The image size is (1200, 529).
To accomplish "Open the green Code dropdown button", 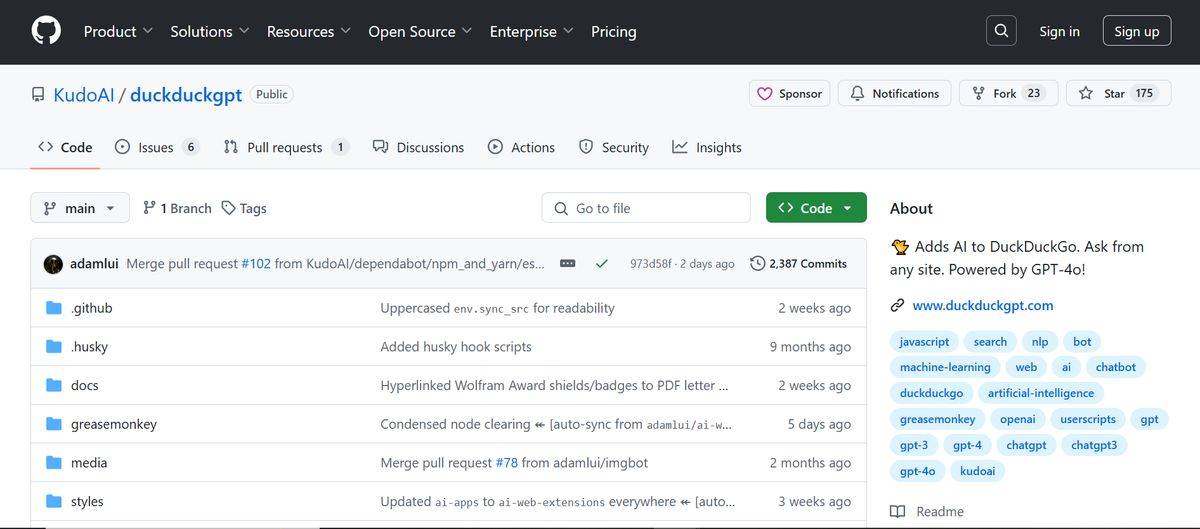I will coord(816,208).
